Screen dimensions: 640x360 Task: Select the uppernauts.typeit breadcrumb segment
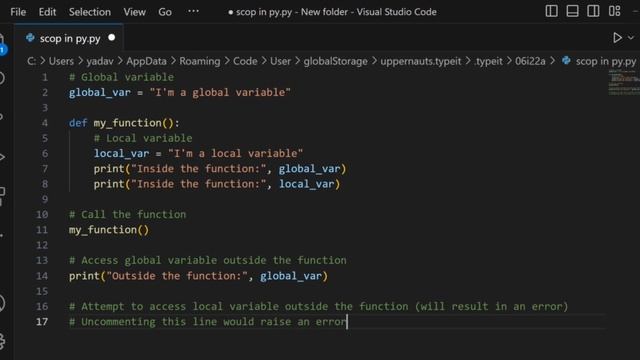(x=420, y=61)
